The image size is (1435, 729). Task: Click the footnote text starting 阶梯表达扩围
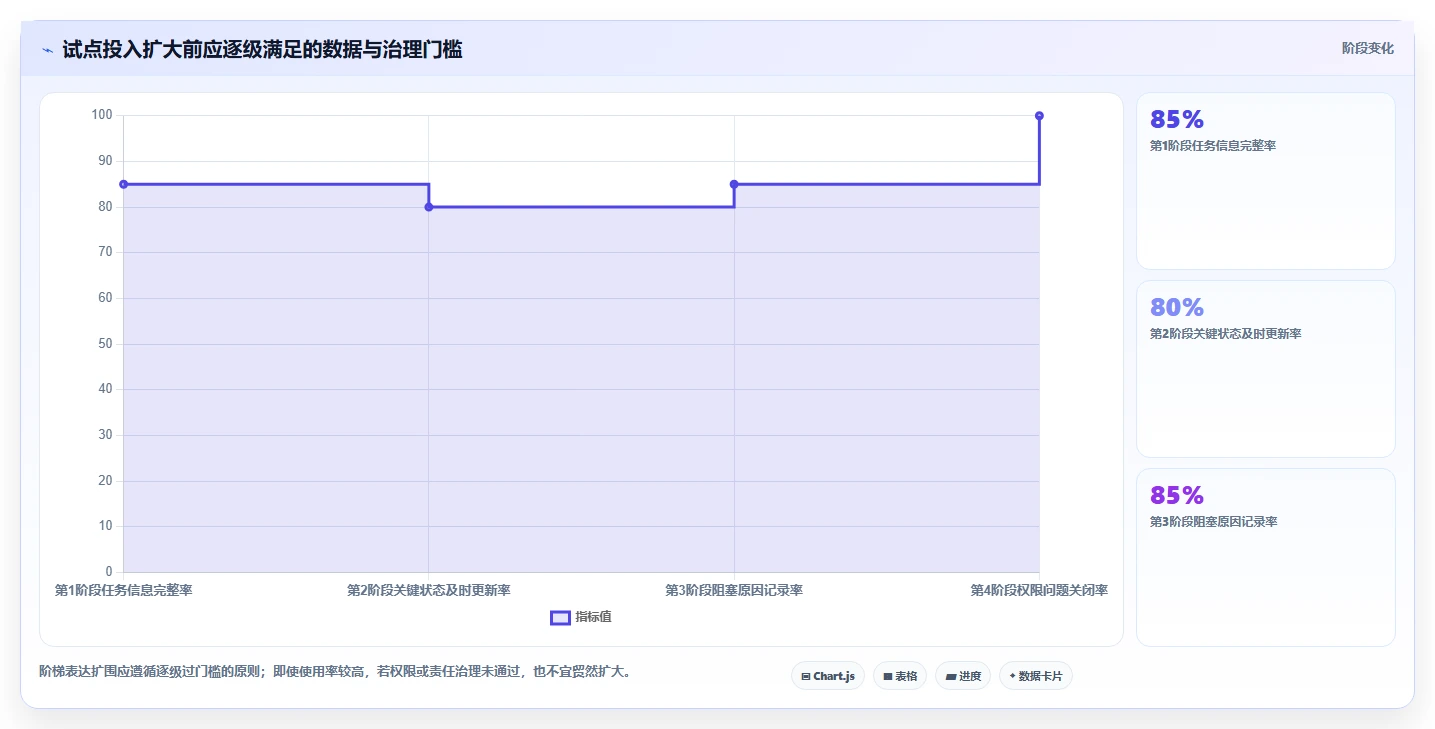pyautogui.click(x=336, y=671)
